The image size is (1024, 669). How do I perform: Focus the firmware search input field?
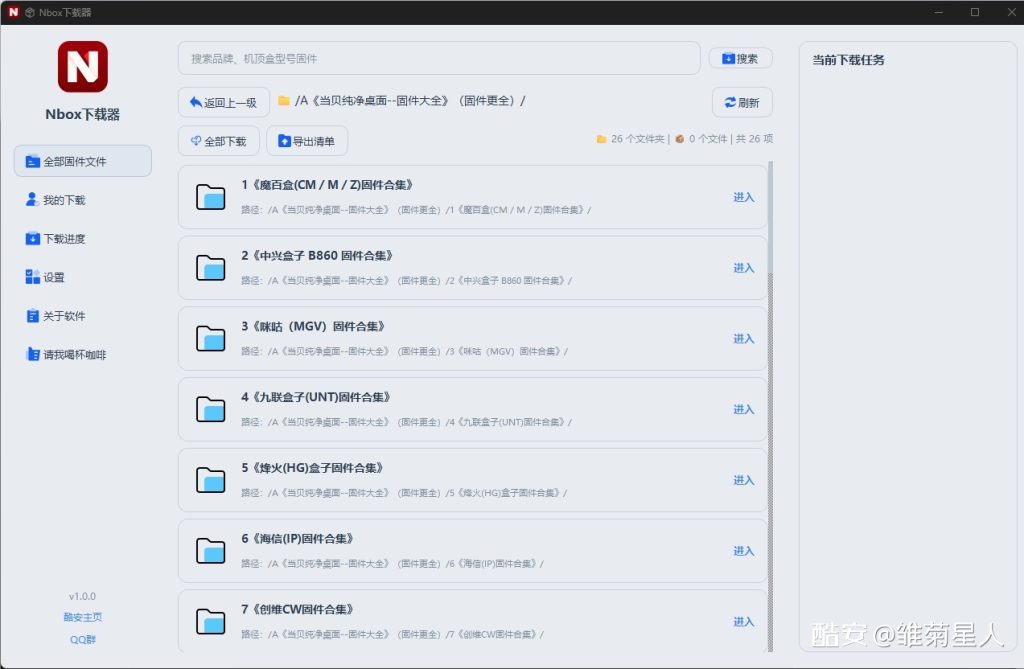439,59
